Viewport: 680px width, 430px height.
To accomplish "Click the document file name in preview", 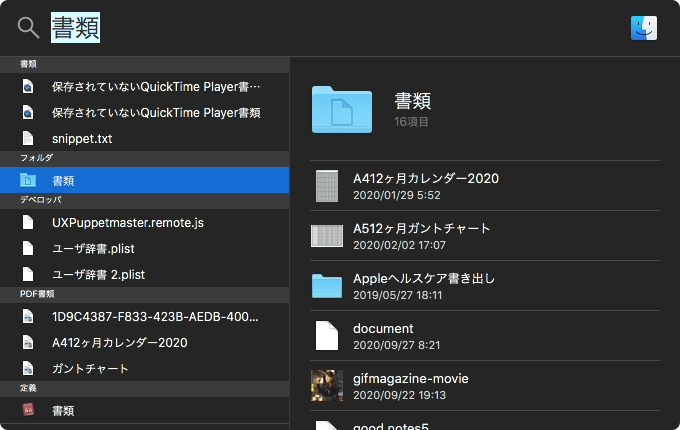I will point(383,329).
